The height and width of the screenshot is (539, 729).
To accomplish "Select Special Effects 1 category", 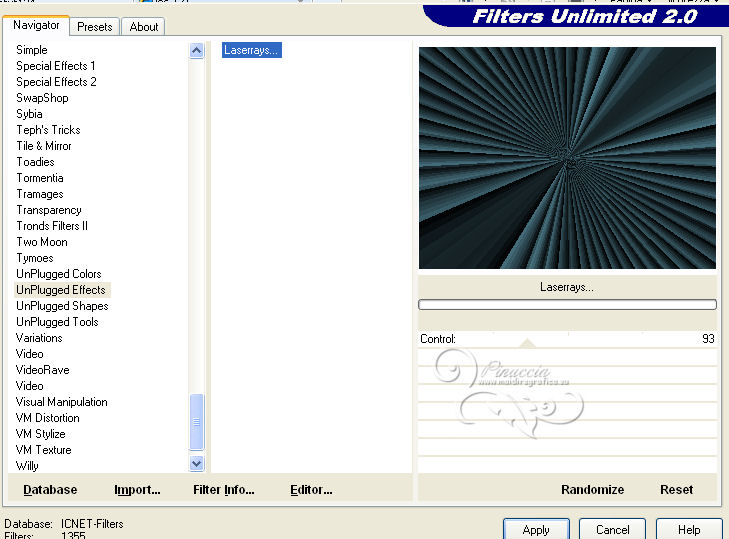I will pyautogui.click(x=56, y=66).
